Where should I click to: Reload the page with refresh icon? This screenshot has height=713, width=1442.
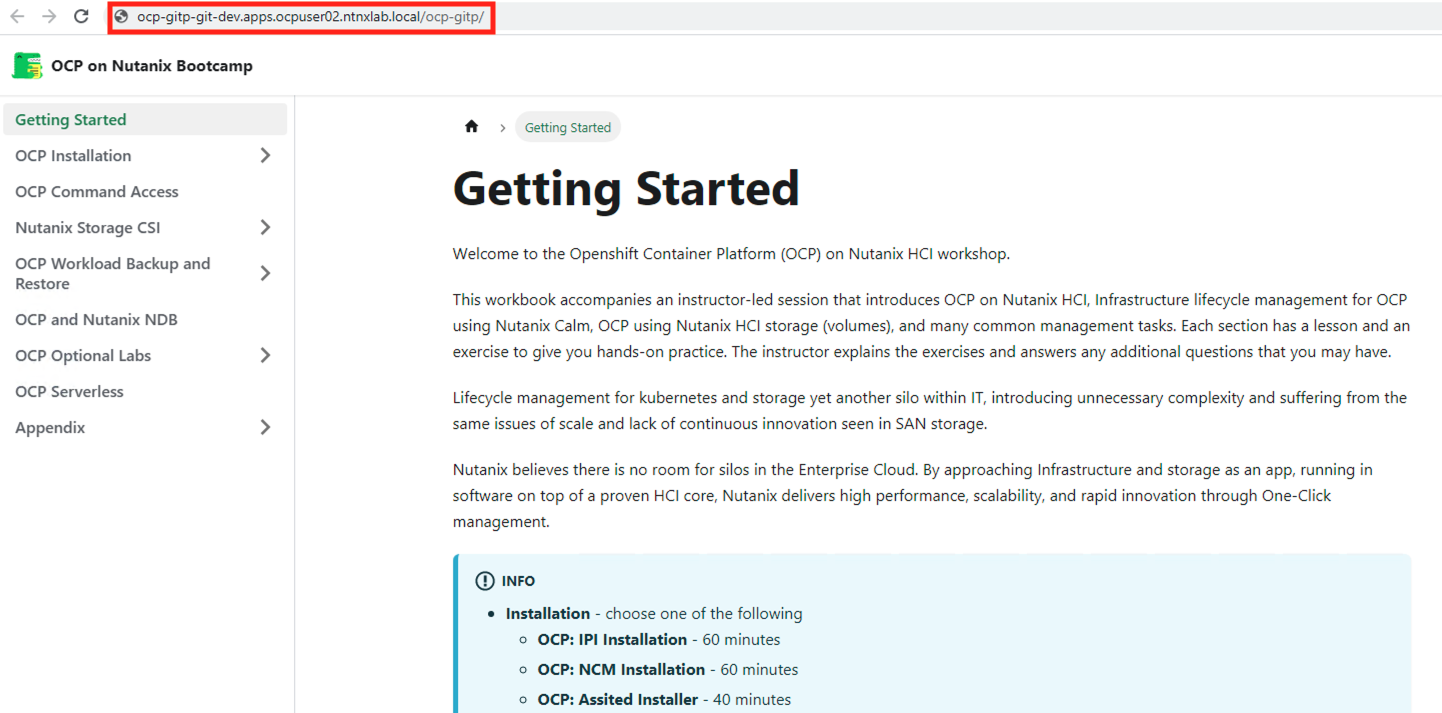[82, 17]
